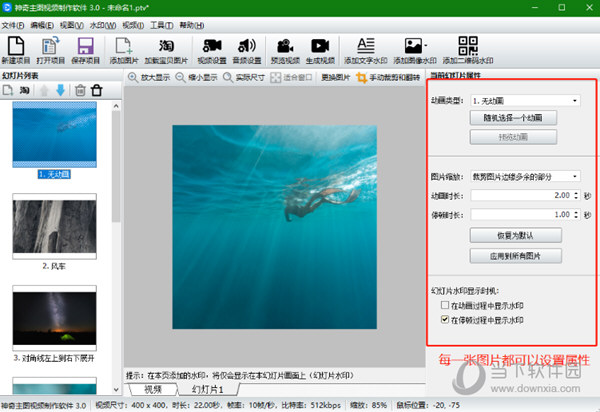Click 预览视频 preview video icon
Image resolution: width=600 pixels, height=412 pixels.
point(285,50)
